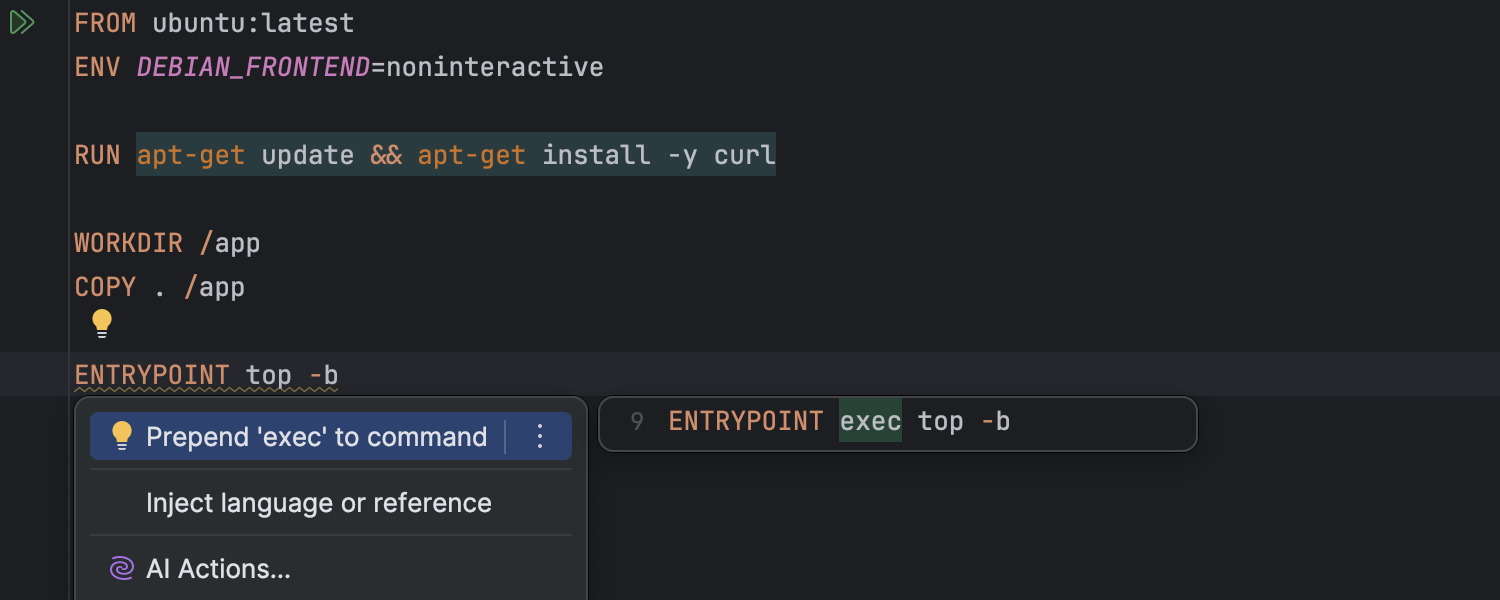The height and width of the screenshot is (600, 1500).
Task: Click the "noninteractive" value
Action: coord(495,67)
